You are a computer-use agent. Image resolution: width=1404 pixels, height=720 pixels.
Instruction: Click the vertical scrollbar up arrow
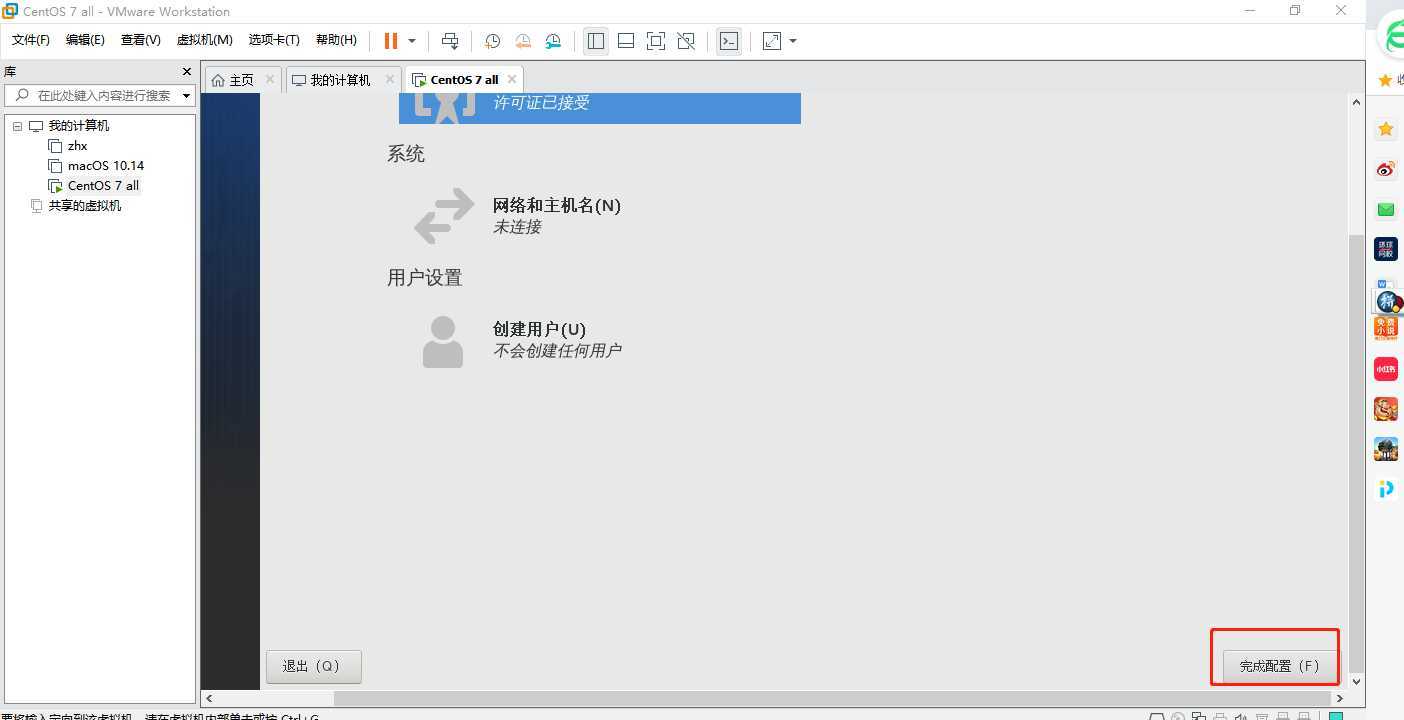tap(1357, 102)
